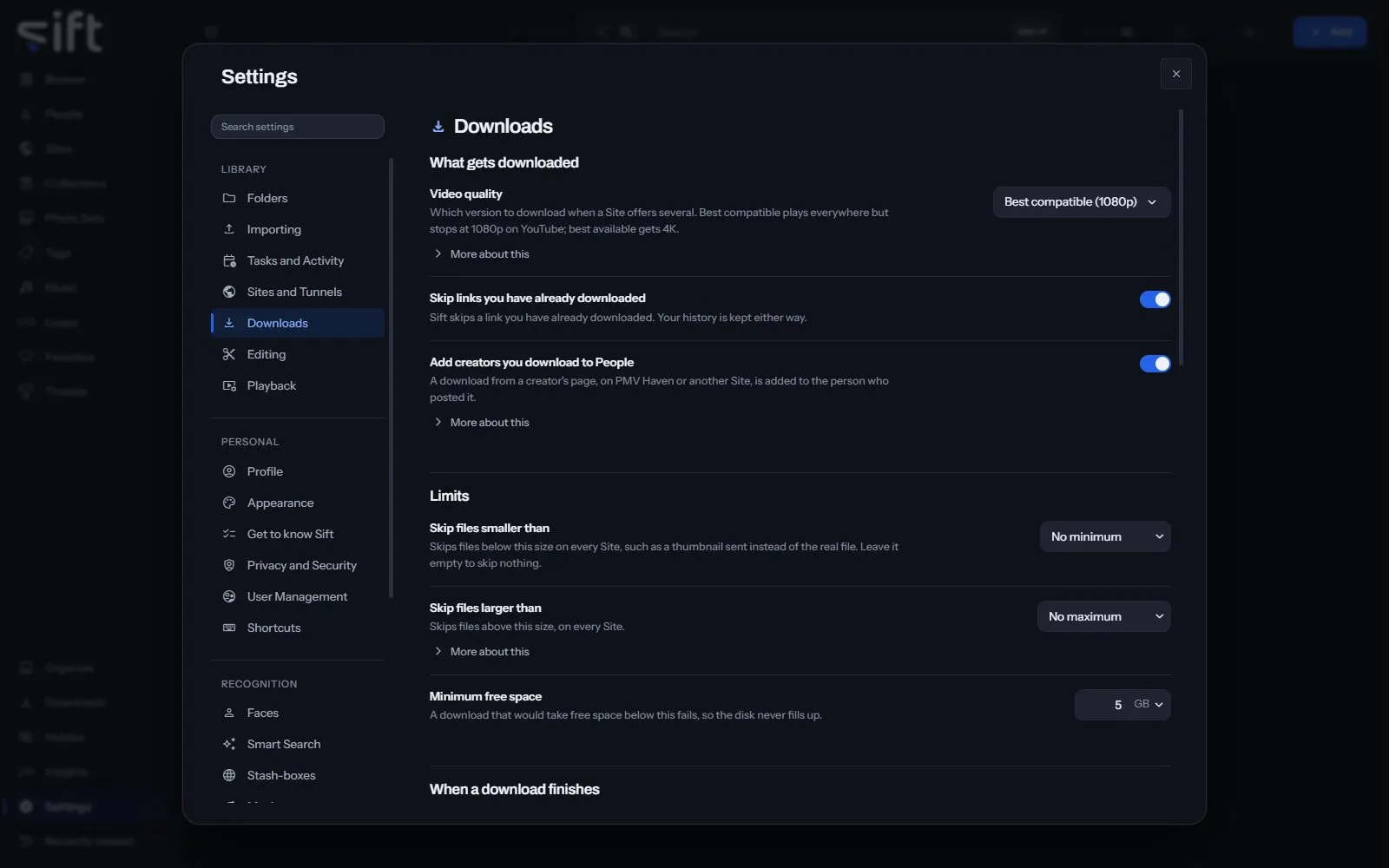Screen dimensions: 1389x868
Task: Click the Shortcuts keyboard icon
Action: tap(229, 628)
